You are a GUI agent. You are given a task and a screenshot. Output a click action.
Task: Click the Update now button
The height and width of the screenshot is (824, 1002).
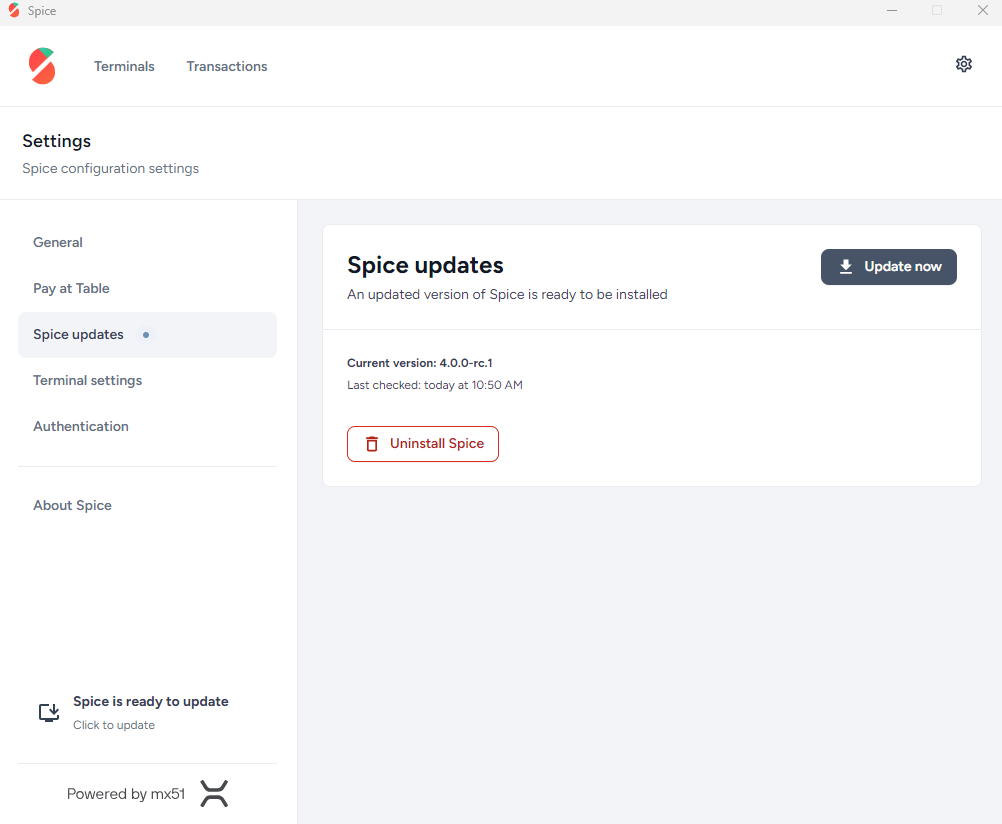point(888,267)
